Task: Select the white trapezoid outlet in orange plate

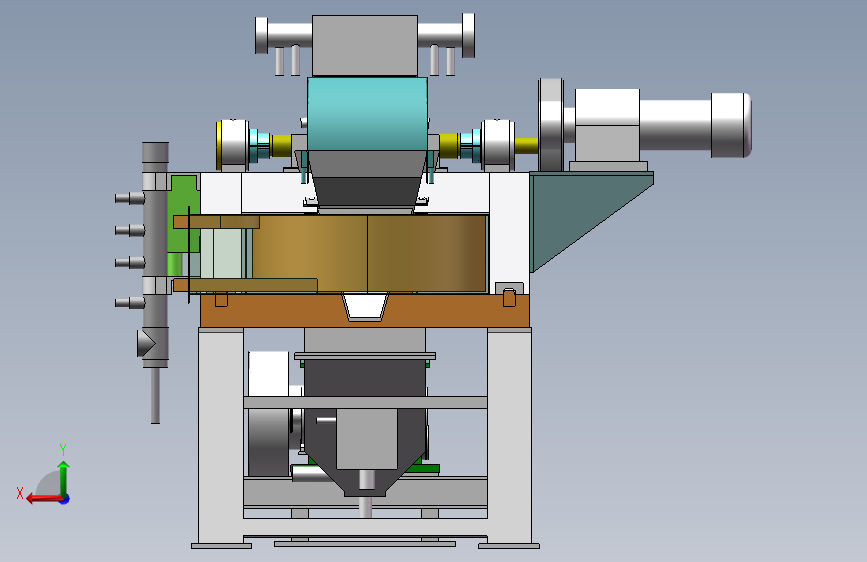Action: [365, 308]
